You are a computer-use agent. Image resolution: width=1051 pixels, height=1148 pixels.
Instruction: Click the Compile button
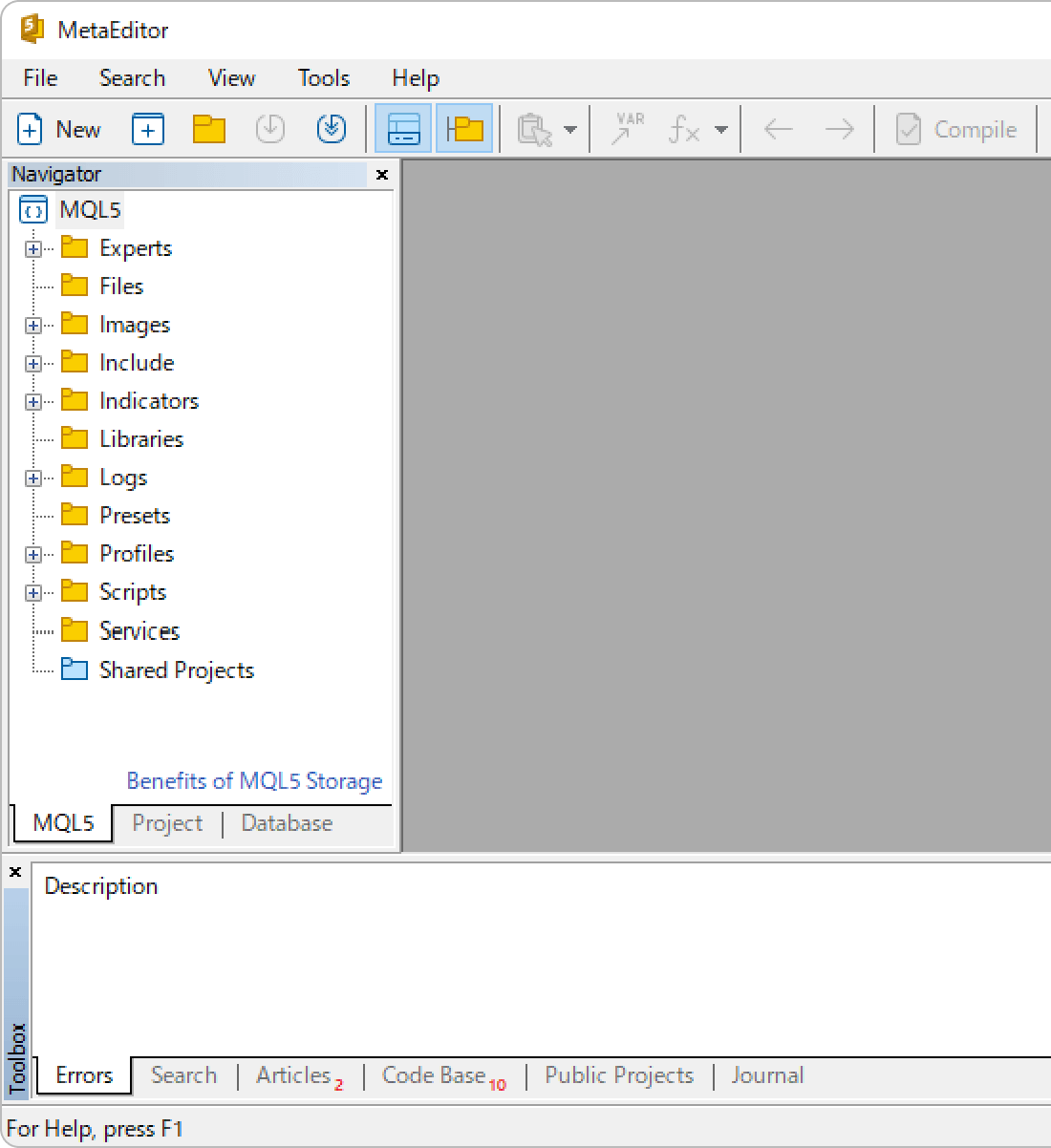point(956,129)
